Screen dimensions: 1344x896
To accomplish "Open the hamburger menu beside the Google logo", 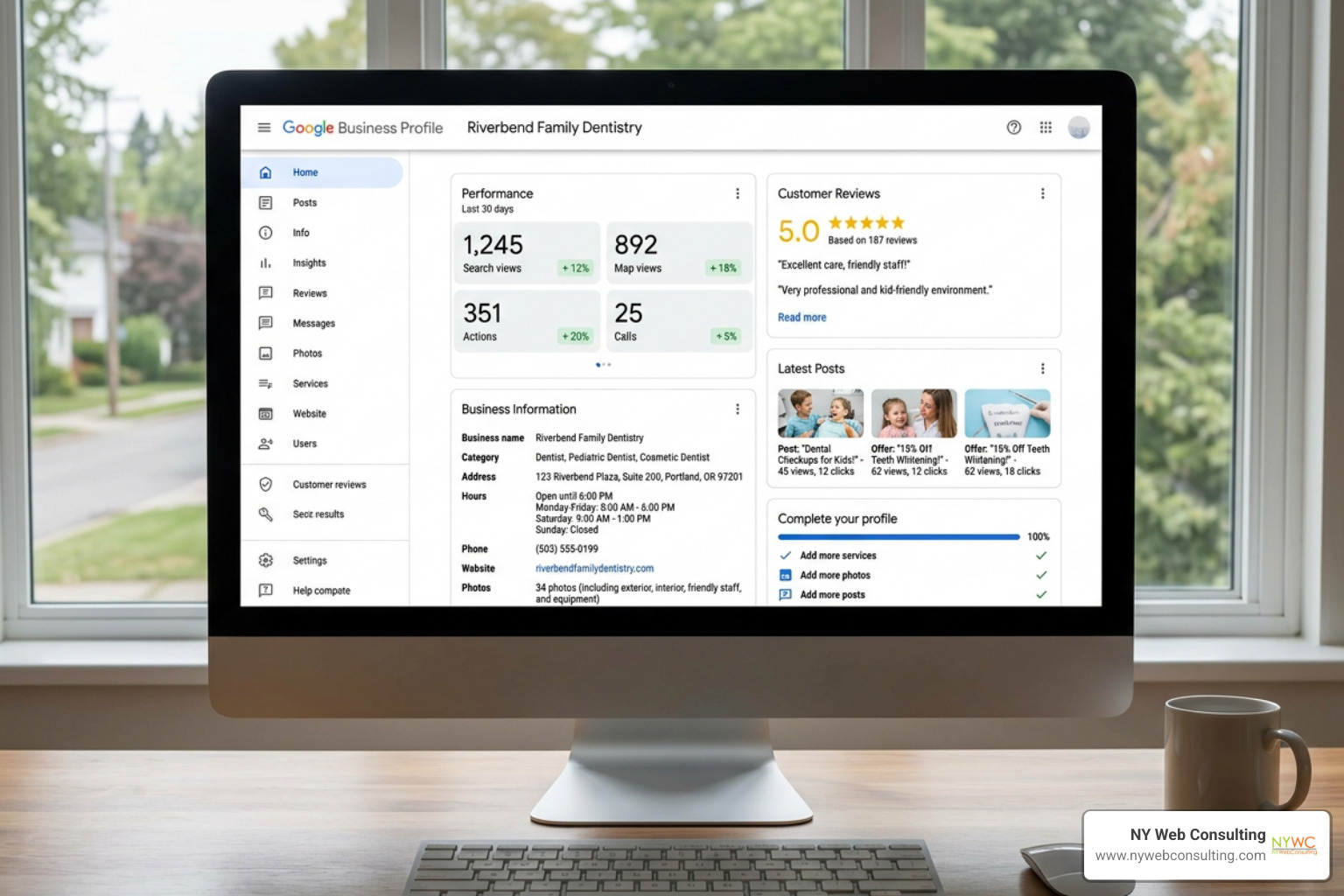I will pyautogui.click(x=264, y=128).
